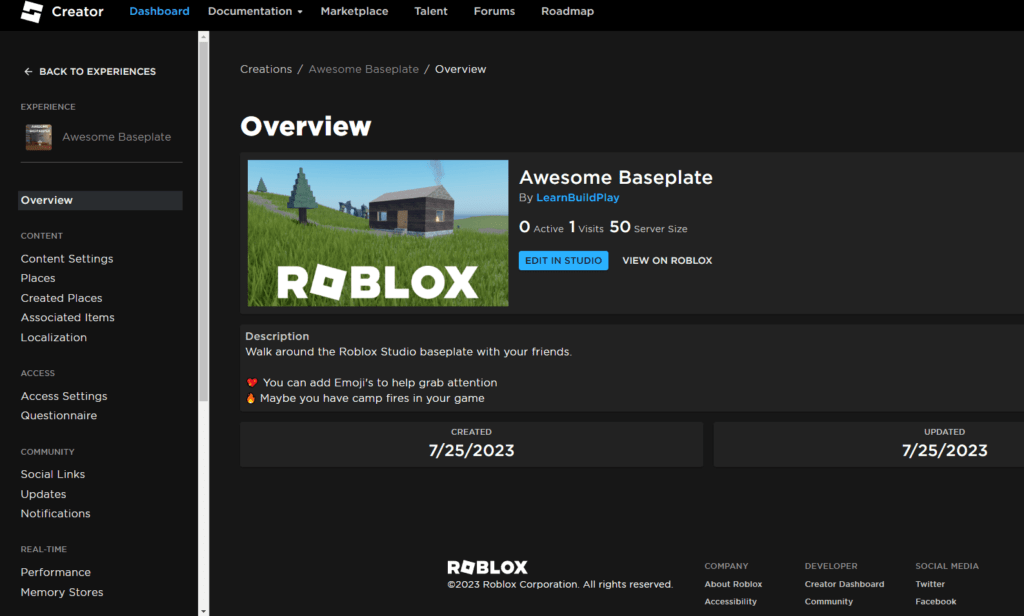Click the Creator wordmark text

click(x=77, y=12)
